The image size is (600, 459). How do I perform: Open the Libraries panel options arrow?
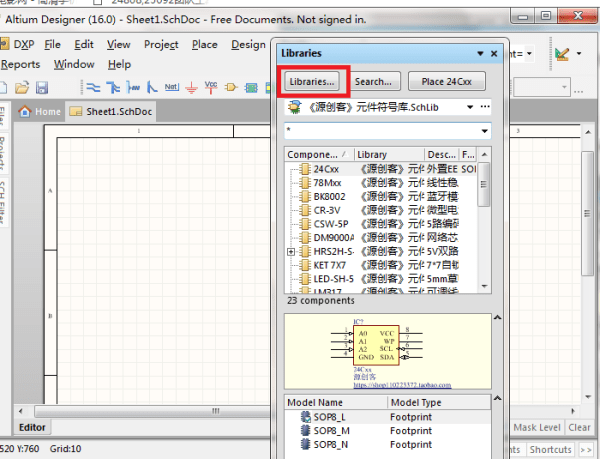(x=479, y=52)
